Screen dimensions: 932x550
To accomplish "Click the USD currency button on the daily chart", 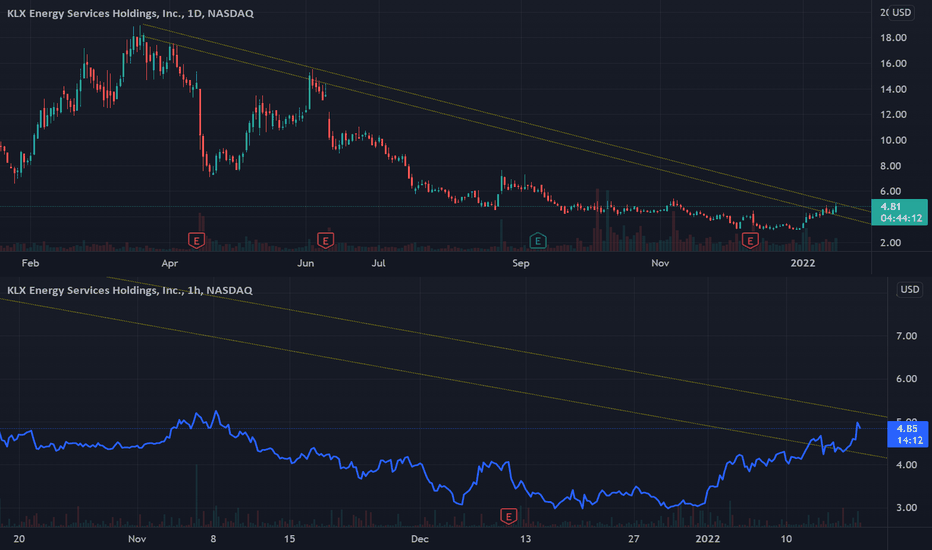I will [901, 12].
